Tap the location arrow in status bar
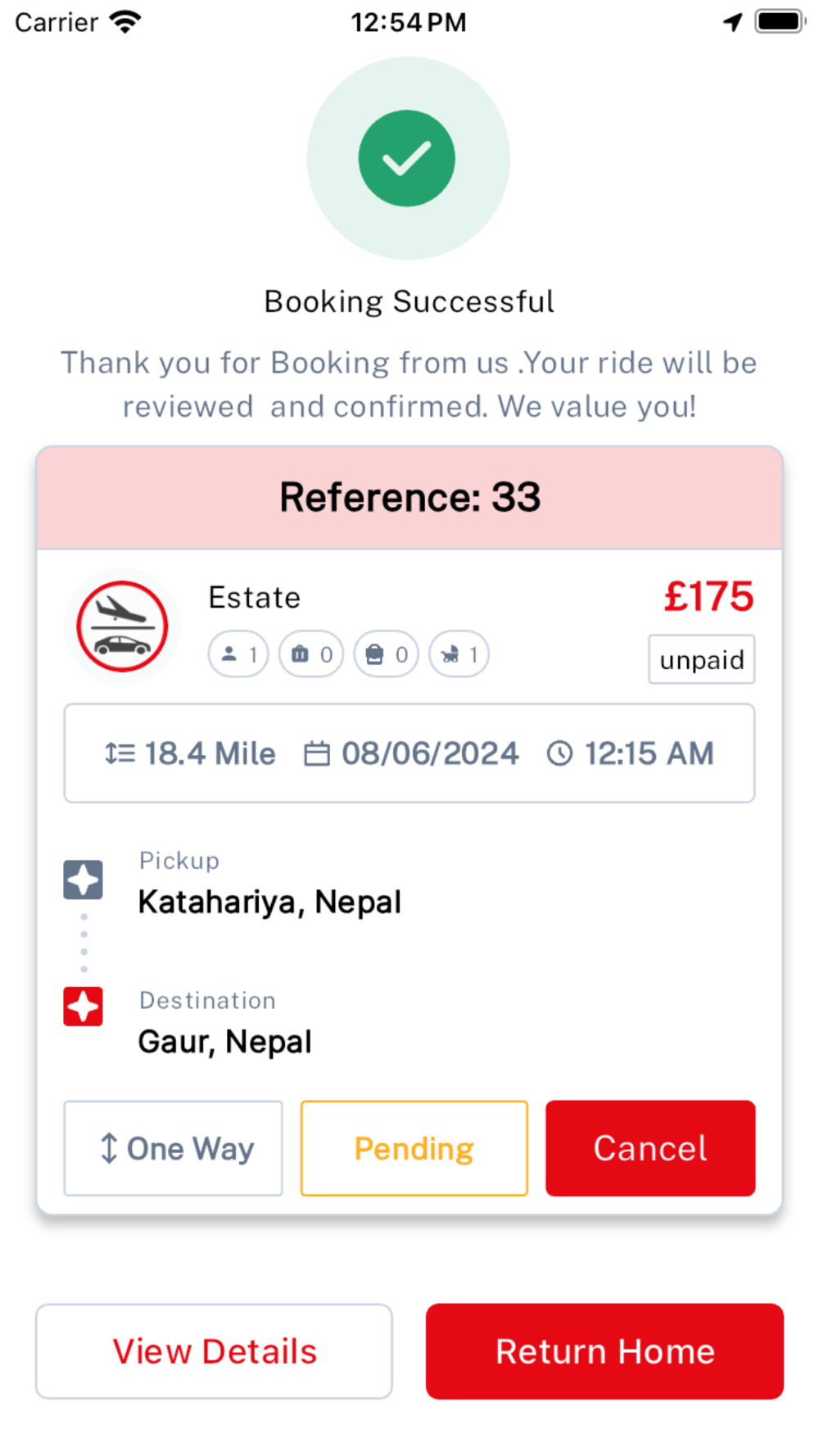 [732, 22]
